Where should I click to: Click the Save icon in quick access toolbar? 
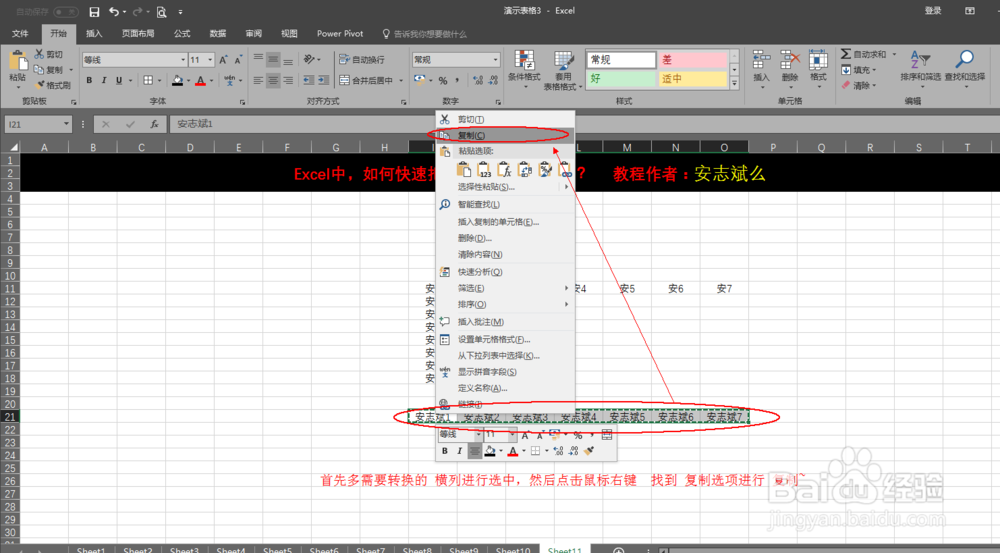(x=94, y=11)
